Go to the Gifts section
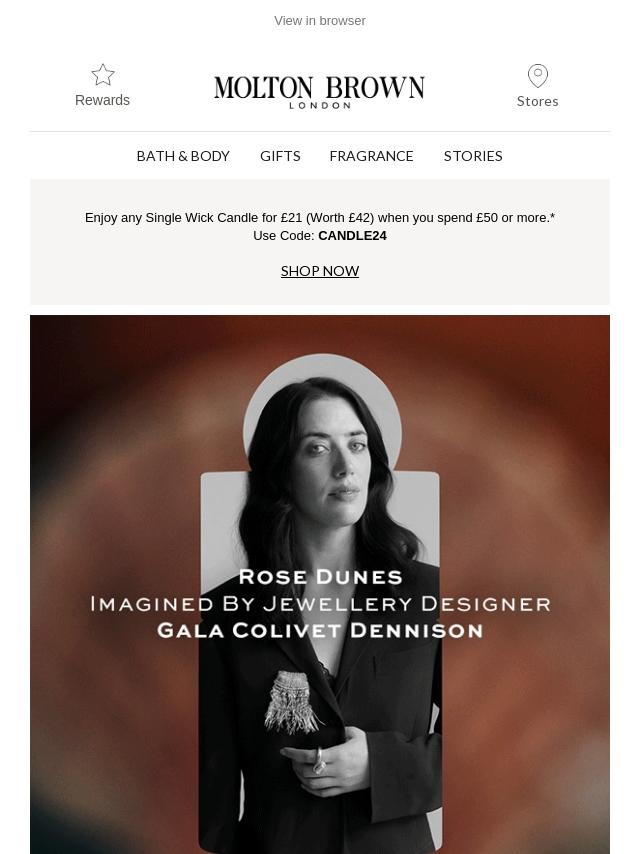 click(280, 156)
